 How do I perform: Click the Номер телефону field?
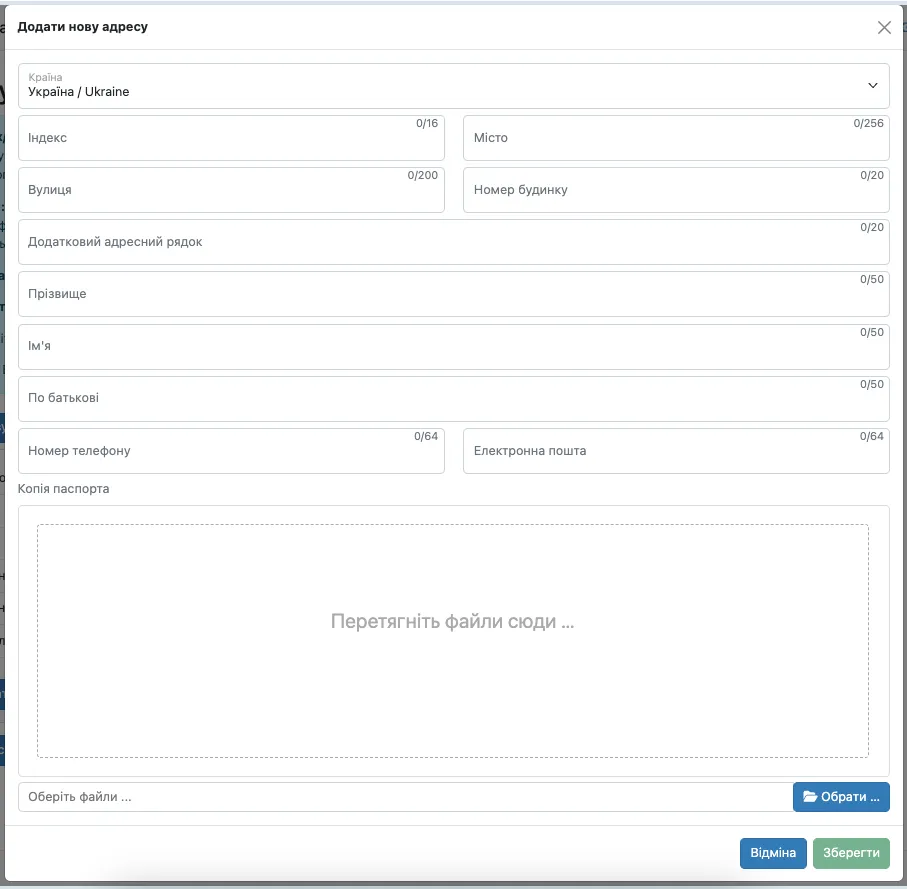pyautogui.click(x=231, y=451)
